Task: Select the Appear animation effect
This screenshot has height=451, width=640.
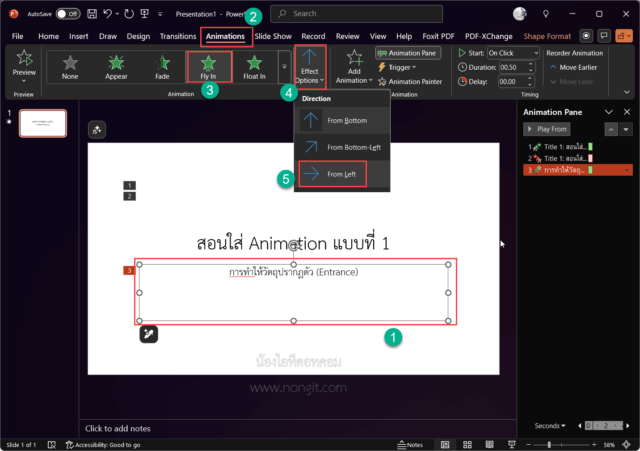Action: pyautogui.click(x=116, y=67)
